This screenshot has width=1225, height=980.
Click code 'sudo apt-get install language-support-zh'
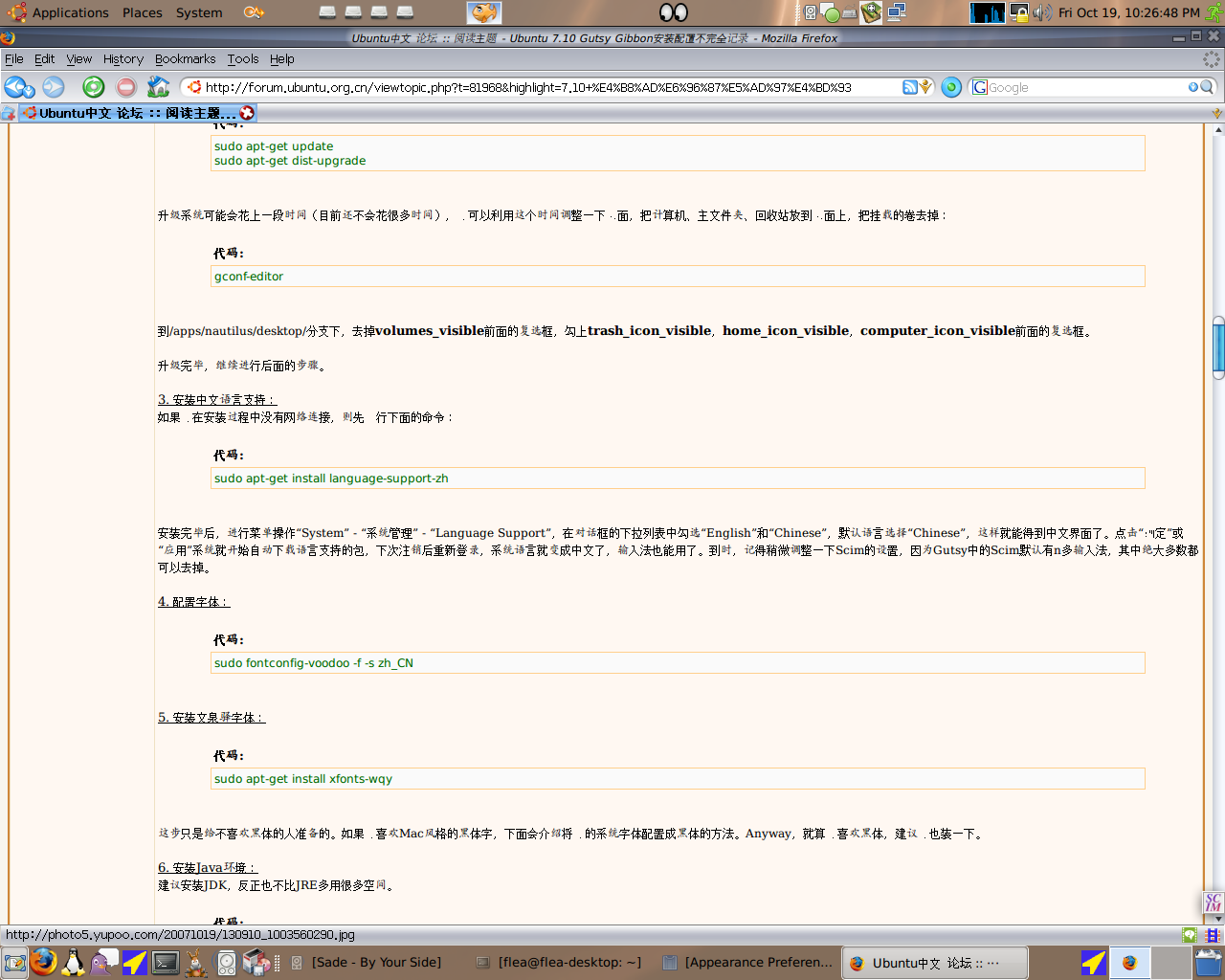coord(331,479)
